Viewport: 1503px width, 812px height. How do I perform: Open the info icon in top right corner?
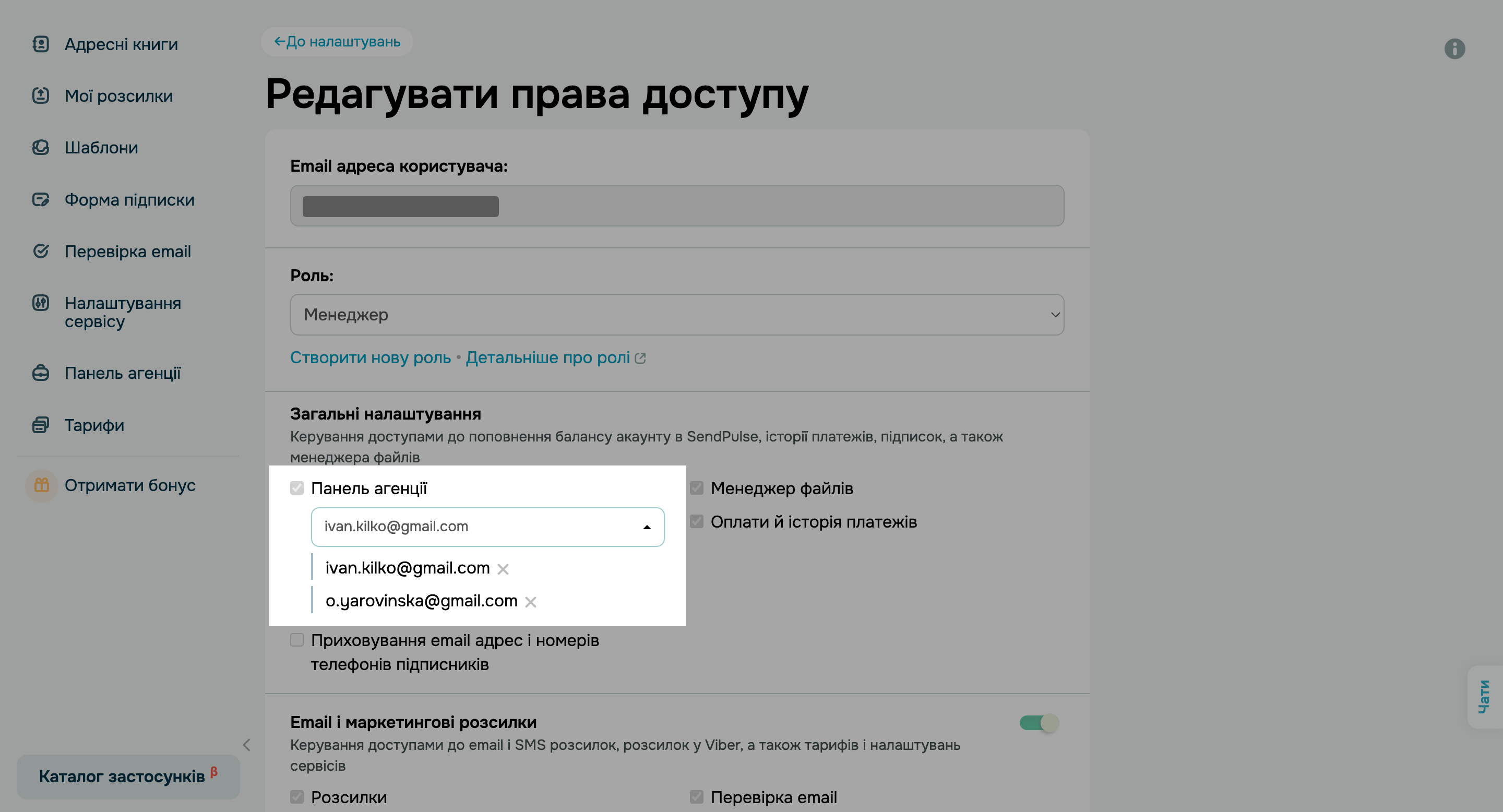click(1454, 49)
